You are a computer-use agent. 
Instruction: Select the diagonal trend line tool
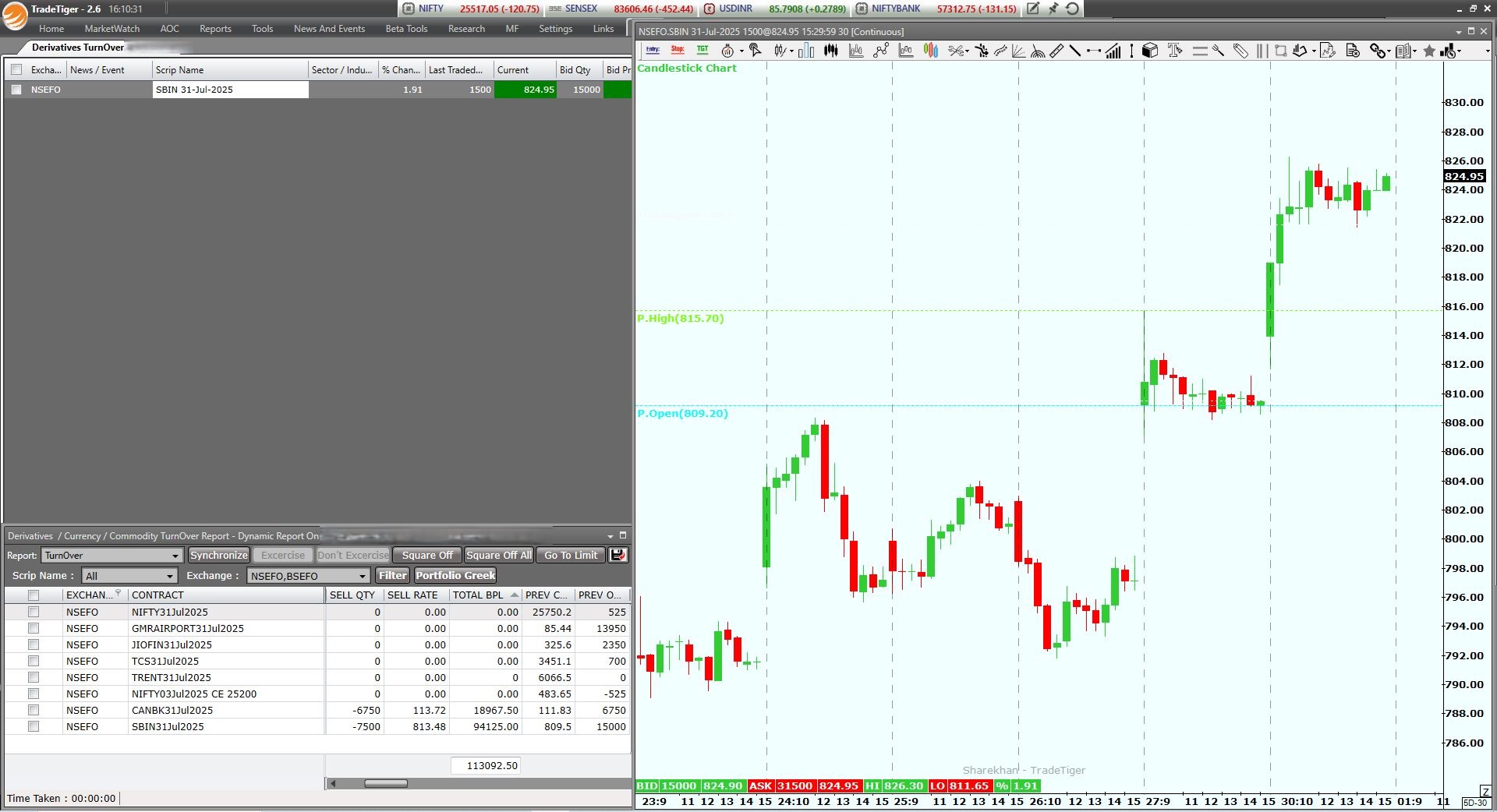tap(1074, 51)
